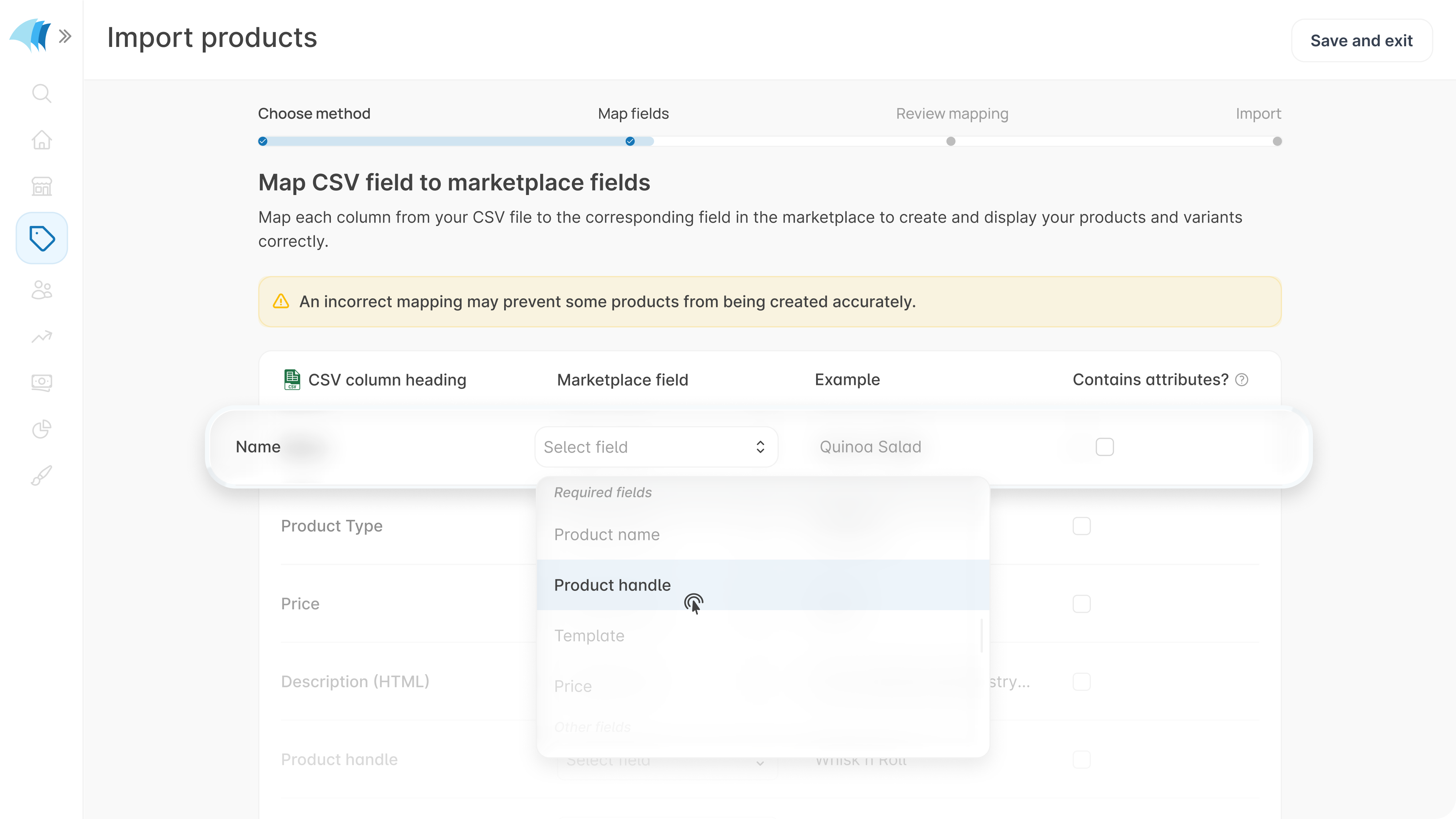Choose Product handle from dropdown list
Image resolution: width=1456 pixels, height=819 pixels.
click(612, 585)
